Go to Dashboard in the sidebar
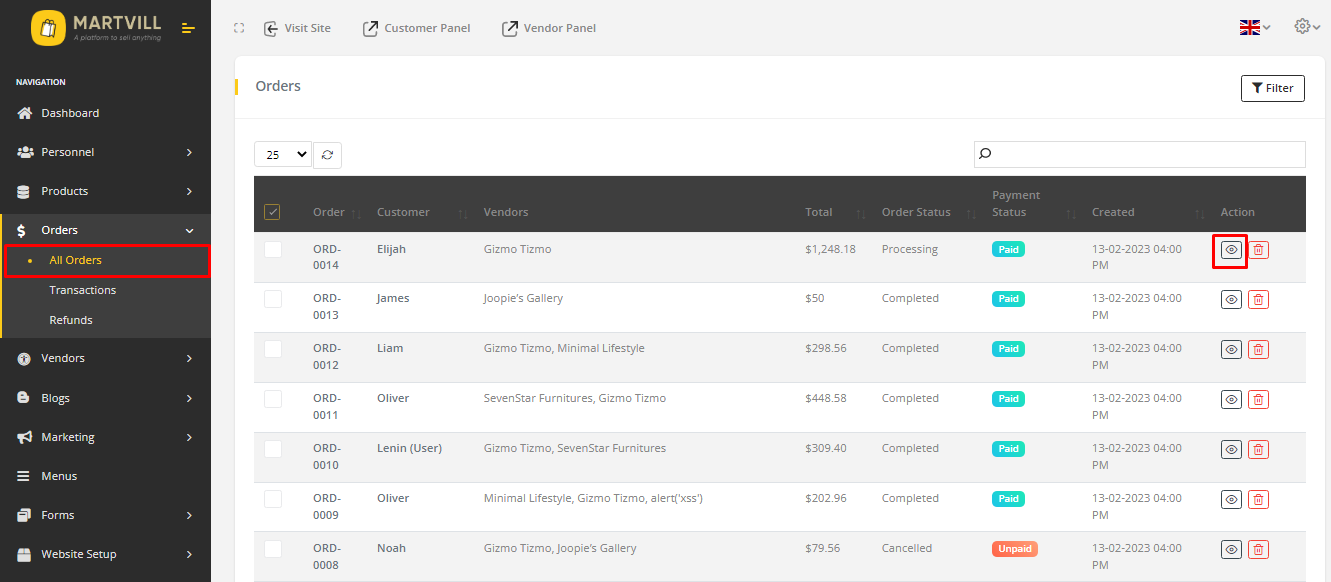 (70, 113)
